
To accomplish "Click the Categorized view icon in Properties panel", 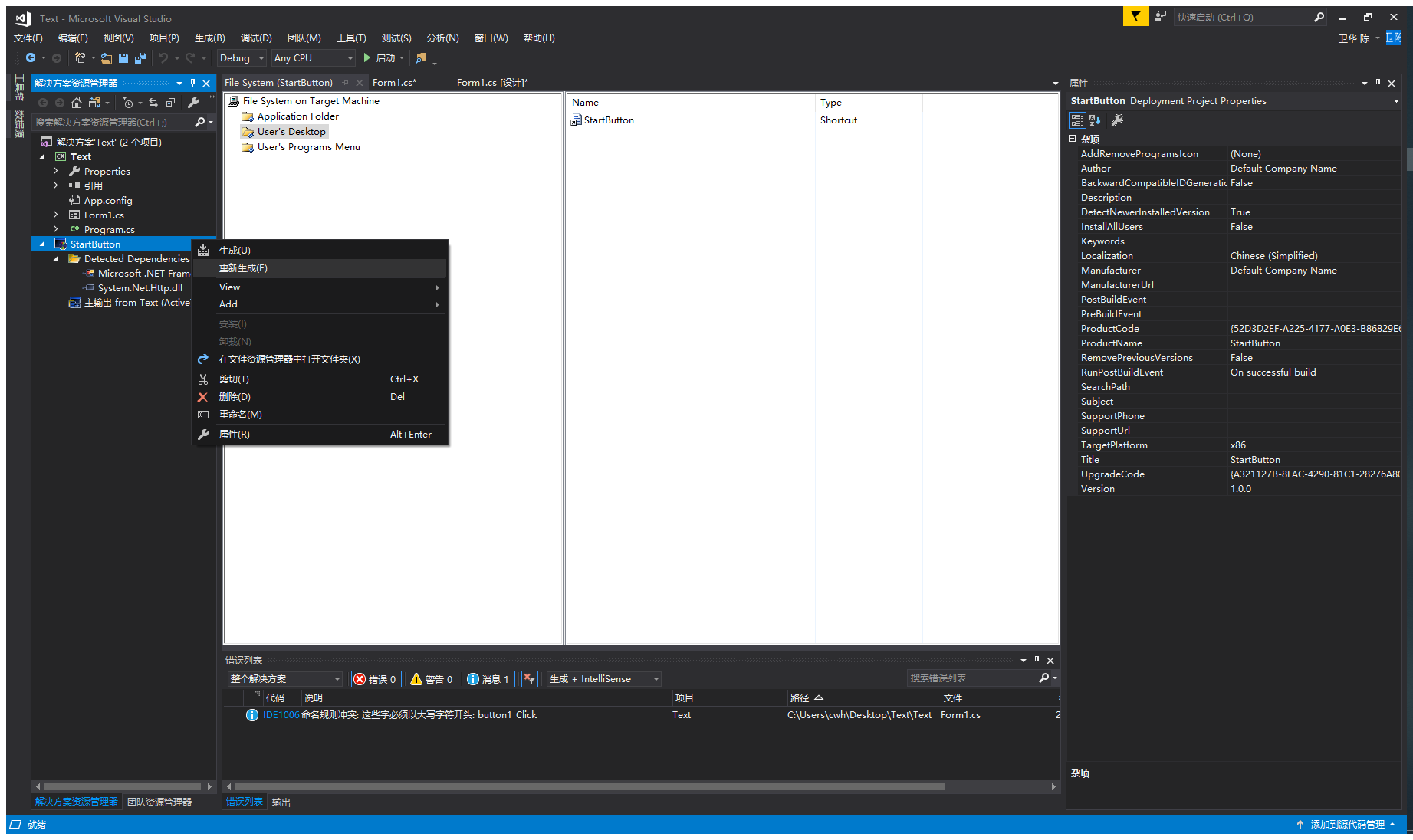I will 1077,120.
